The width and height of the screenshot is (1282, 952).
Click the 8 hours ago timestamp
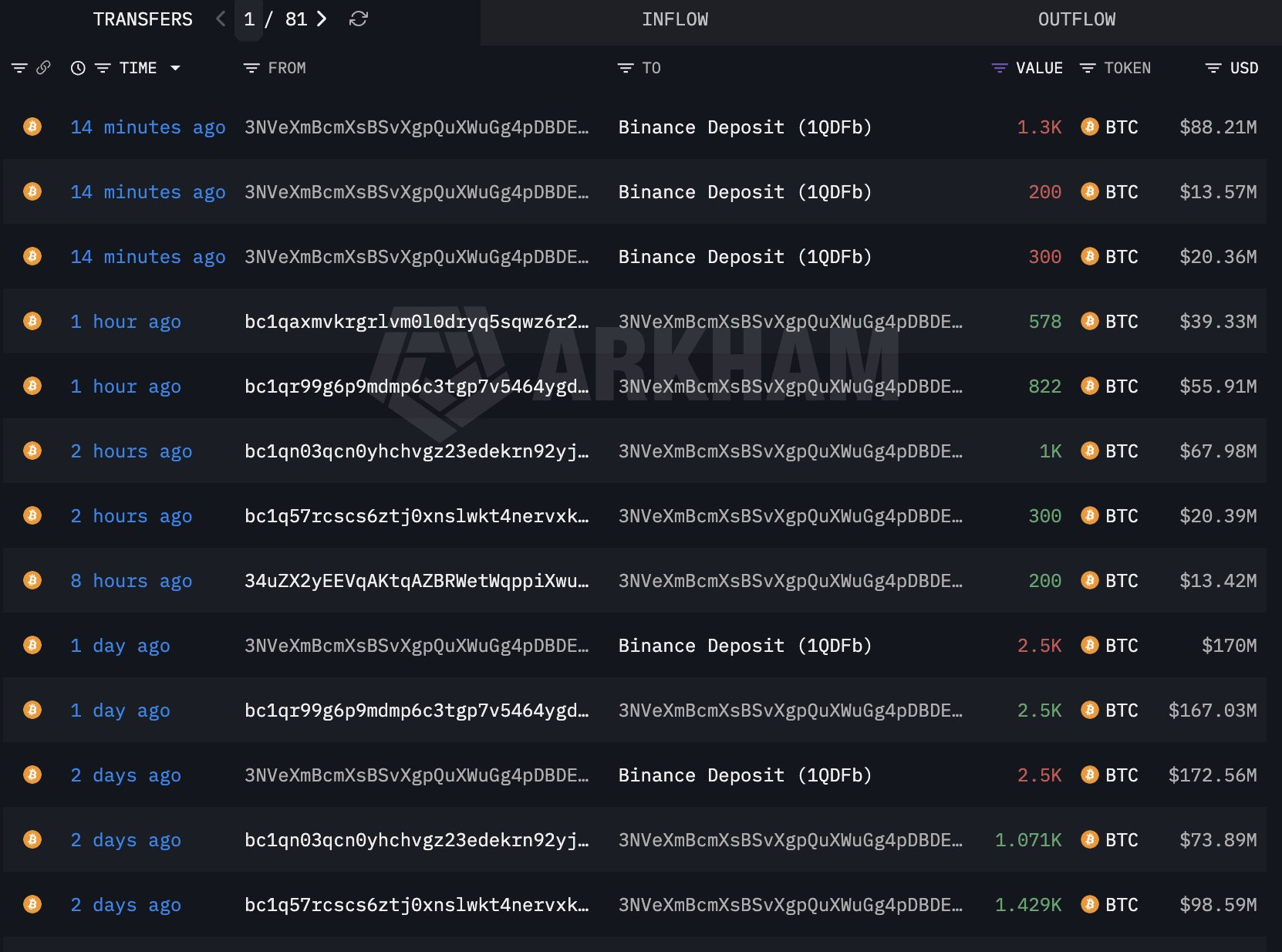[131, 581]
